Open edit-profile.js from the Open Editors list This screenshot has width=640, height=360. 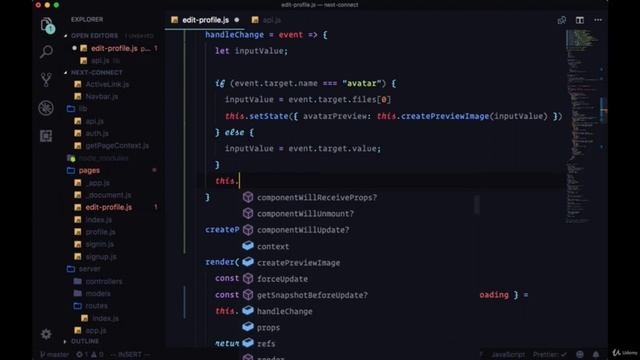114,48
